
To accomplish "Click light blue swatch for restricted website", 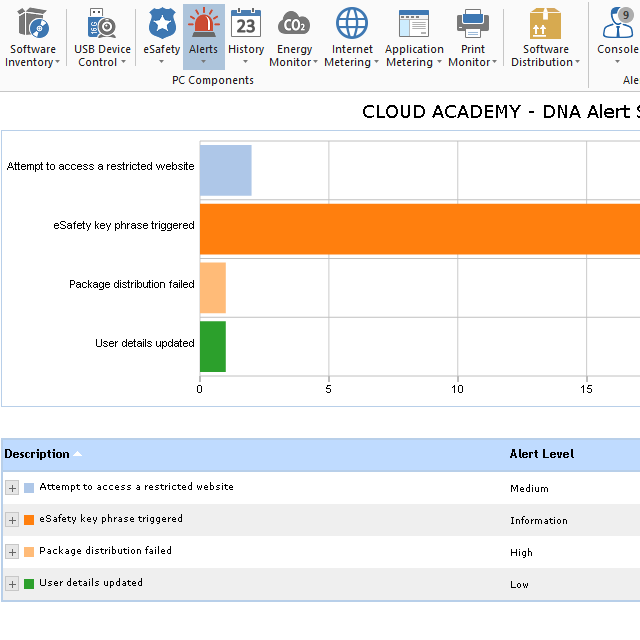I will [29, 488].
